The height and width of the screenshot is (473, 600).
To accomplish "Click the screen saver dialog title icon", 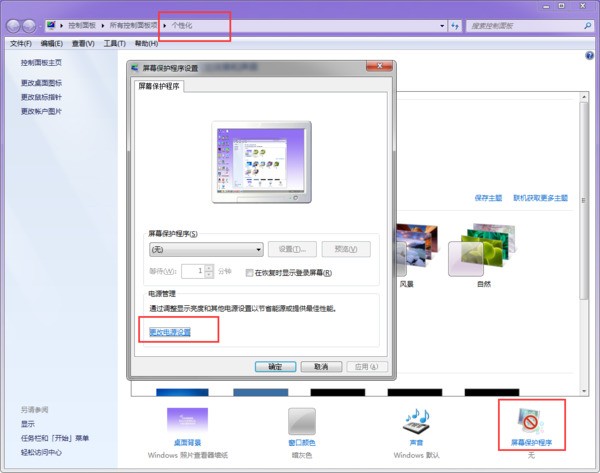I will (x=135, y=68).
